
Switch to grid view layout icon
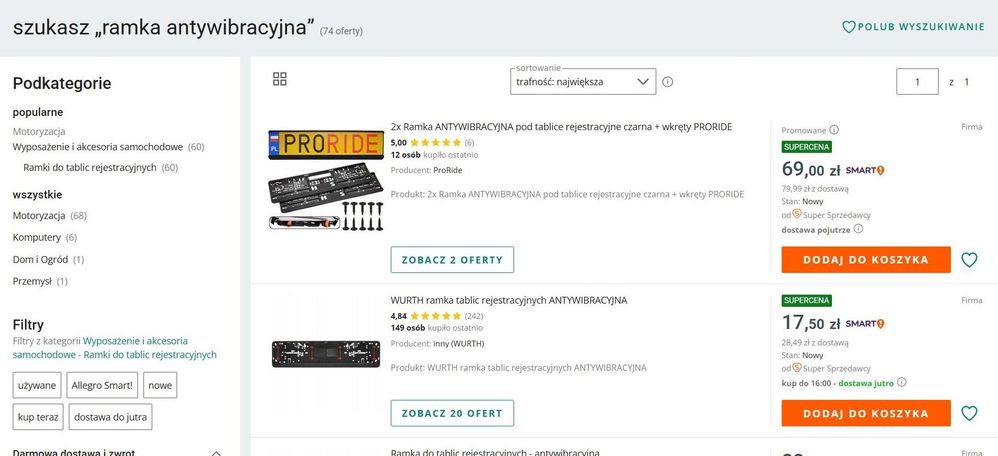tap(280, 79)
